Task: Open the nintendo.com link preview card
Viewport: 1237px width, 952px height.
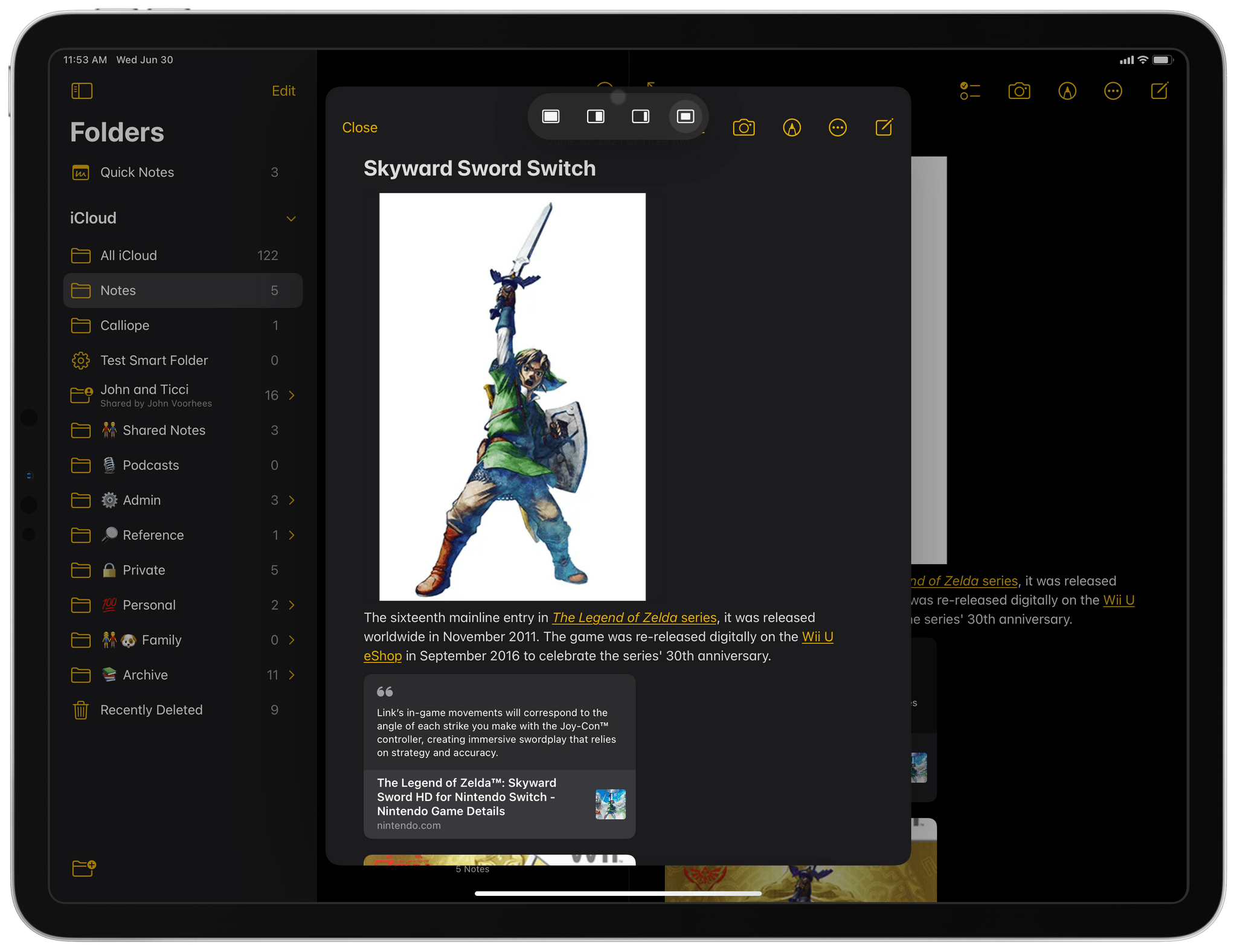Action: pyautogui.click(x=500, y=804)
